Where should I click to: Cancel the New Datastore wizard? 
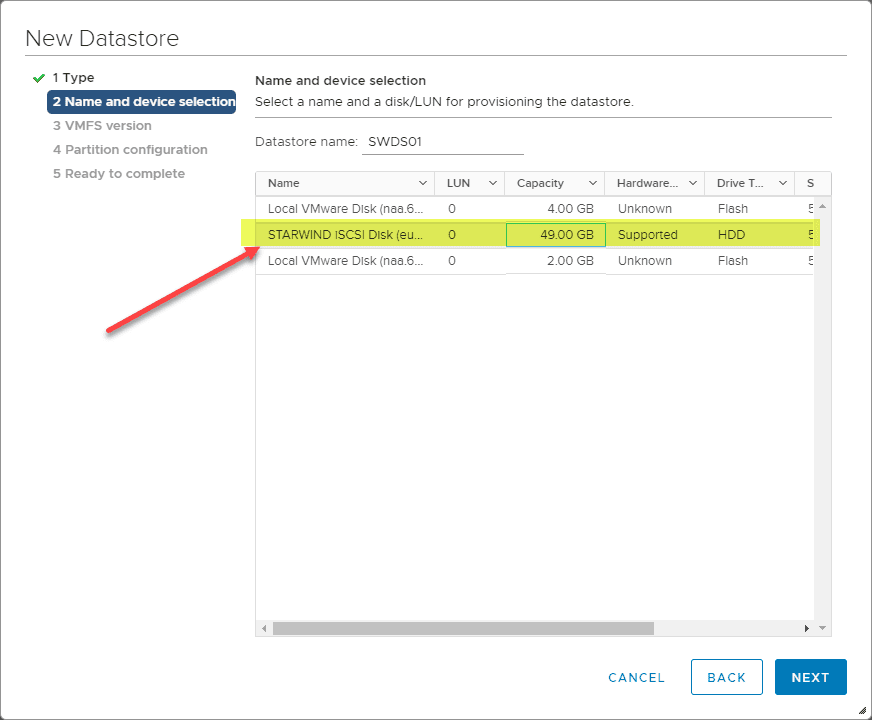click(636, 677)
